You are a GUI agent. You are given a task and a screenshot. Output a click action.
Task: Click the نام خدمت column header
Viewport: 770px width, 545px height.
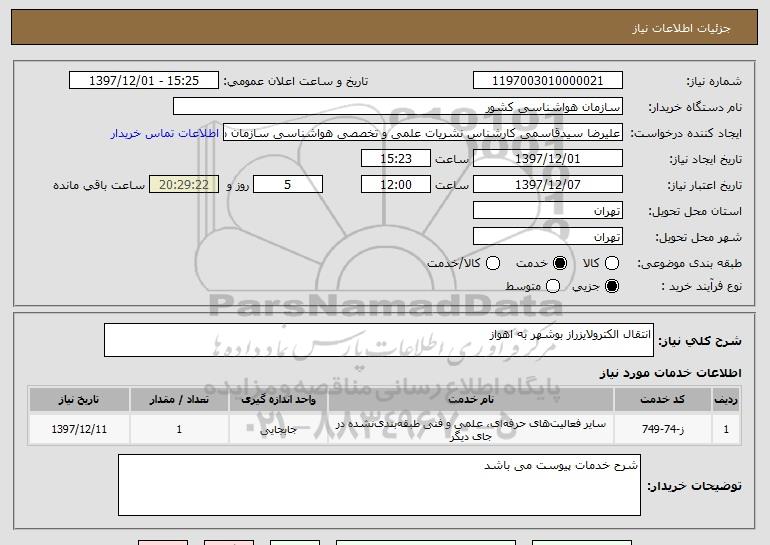point(471,400)
